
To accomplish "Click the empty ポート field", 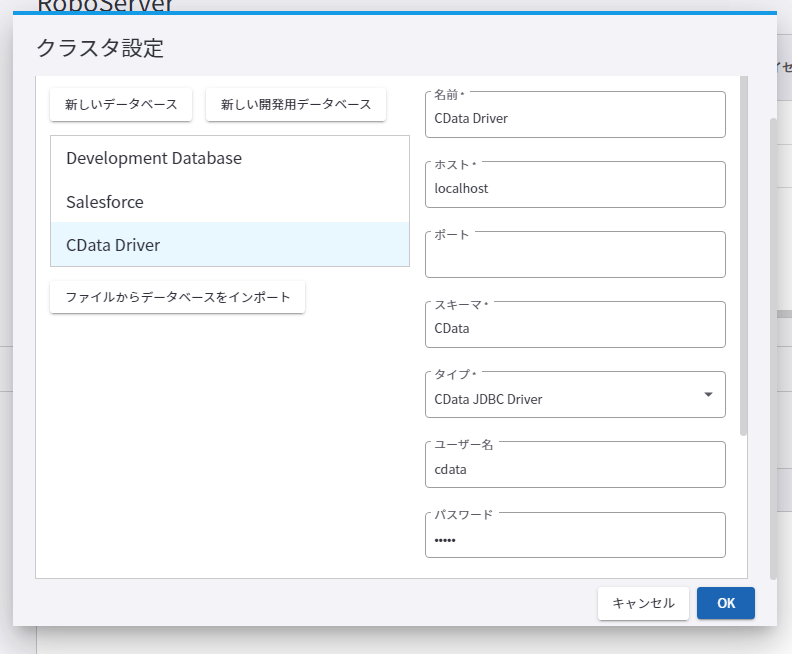I will click(x=575, y=257).
